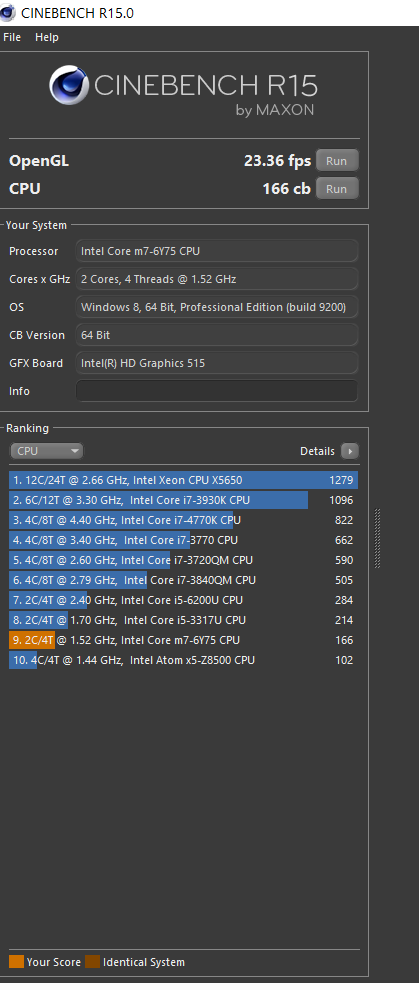This screenshot has height=983, width=419.
Task: Click the Cores x GHz field
Action: [x=217, y=279]
